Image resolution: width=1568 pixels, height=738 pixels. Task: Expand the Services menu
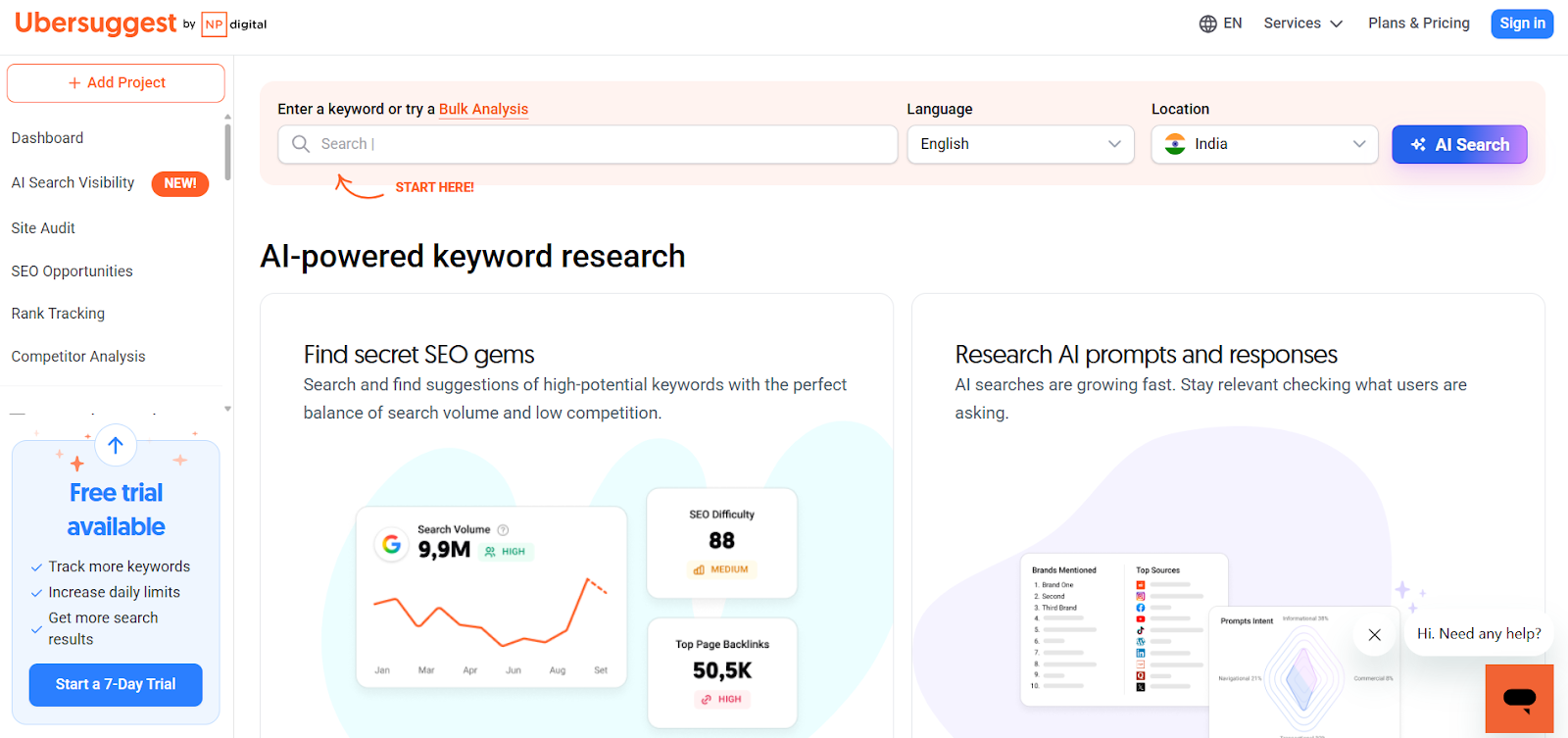tap(1302, 24)
